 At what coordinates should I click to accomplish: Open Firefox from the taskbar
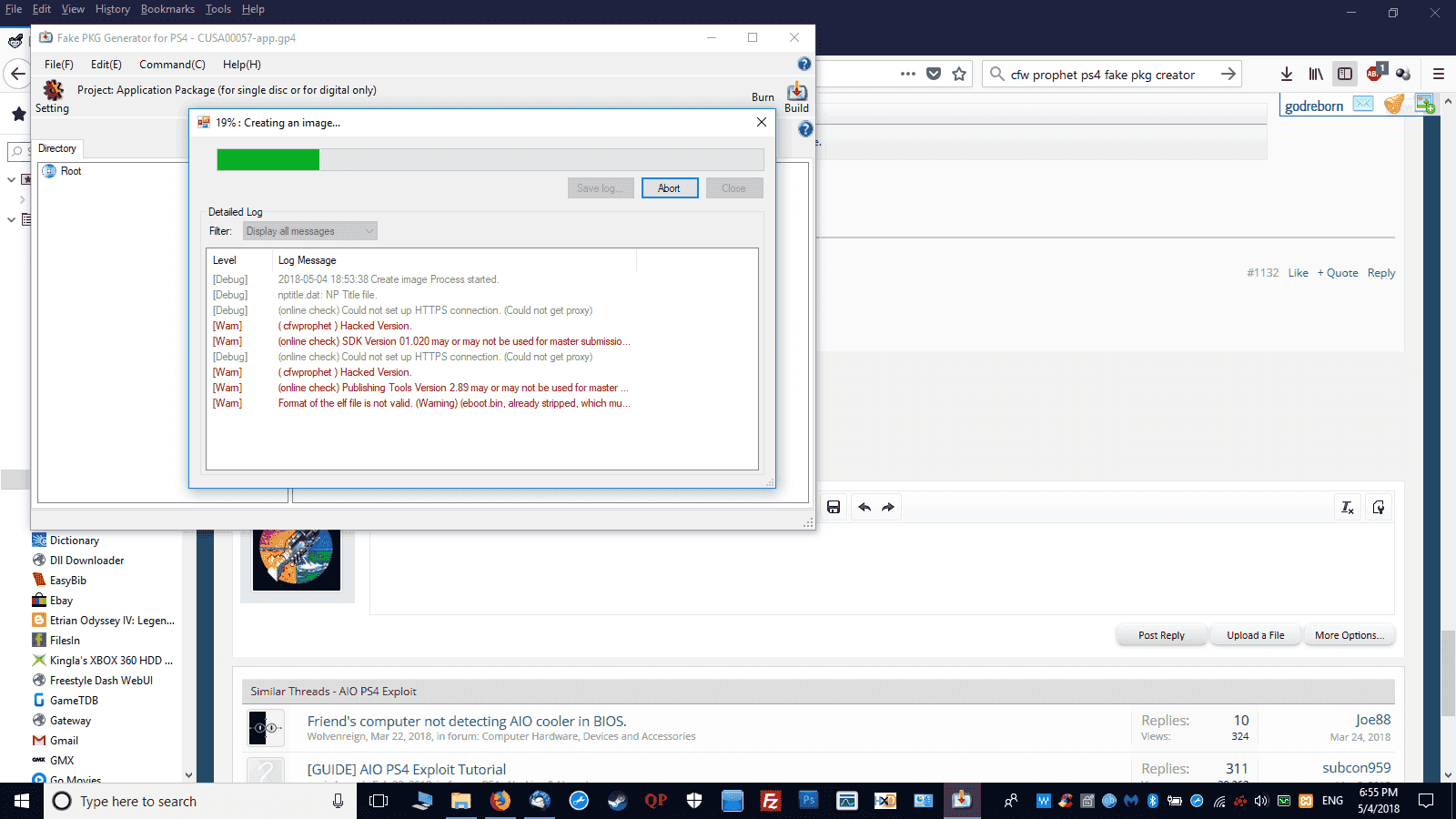point(500,801)
